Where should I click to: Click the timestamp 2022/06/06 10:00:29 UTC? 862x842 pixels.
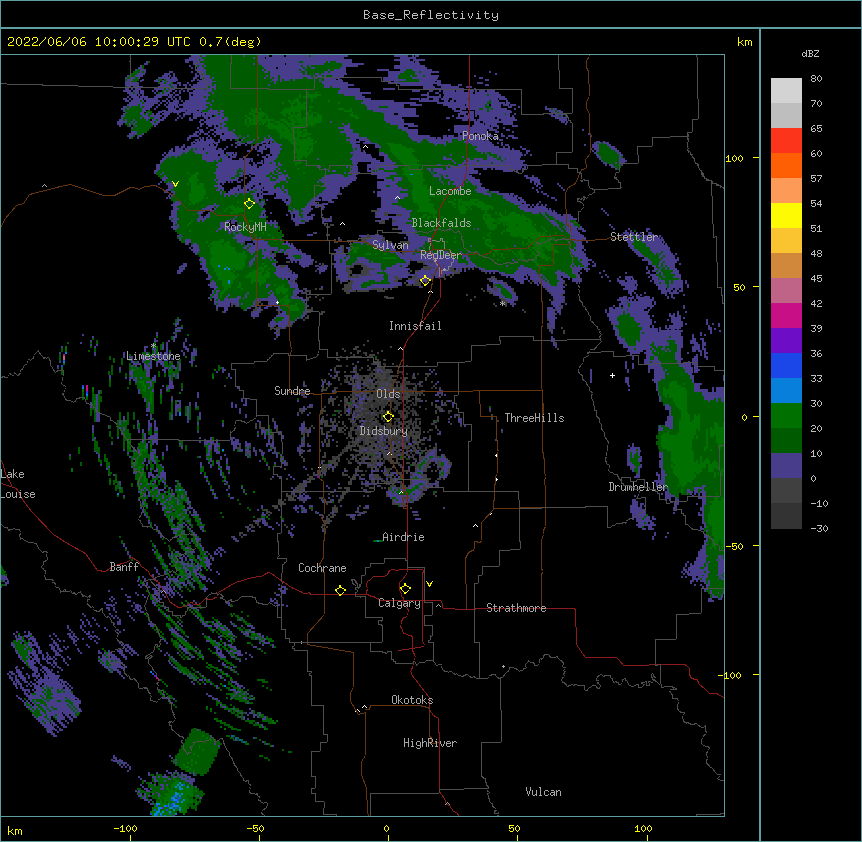pyautogui.click(x=98, y=42)
